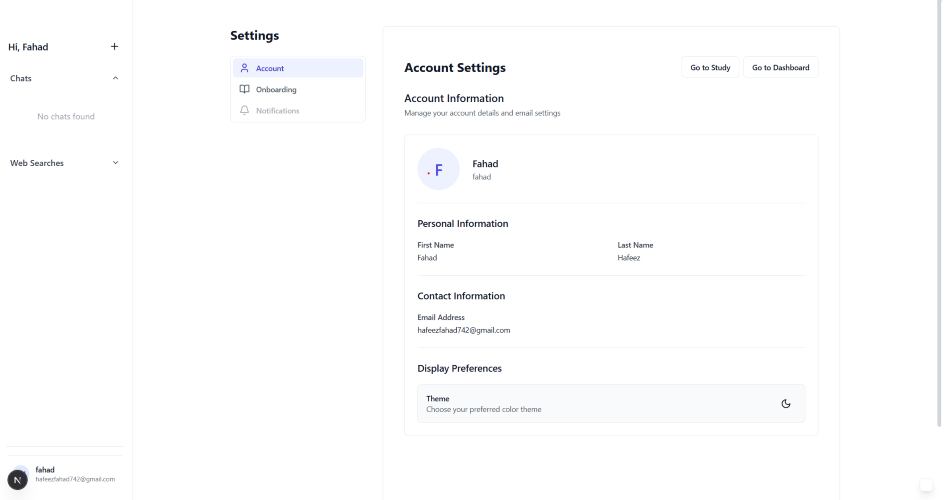The height and width of the screenshot is (500, 945).
Task: Open the Account settings tab
Action: [298, 68]
